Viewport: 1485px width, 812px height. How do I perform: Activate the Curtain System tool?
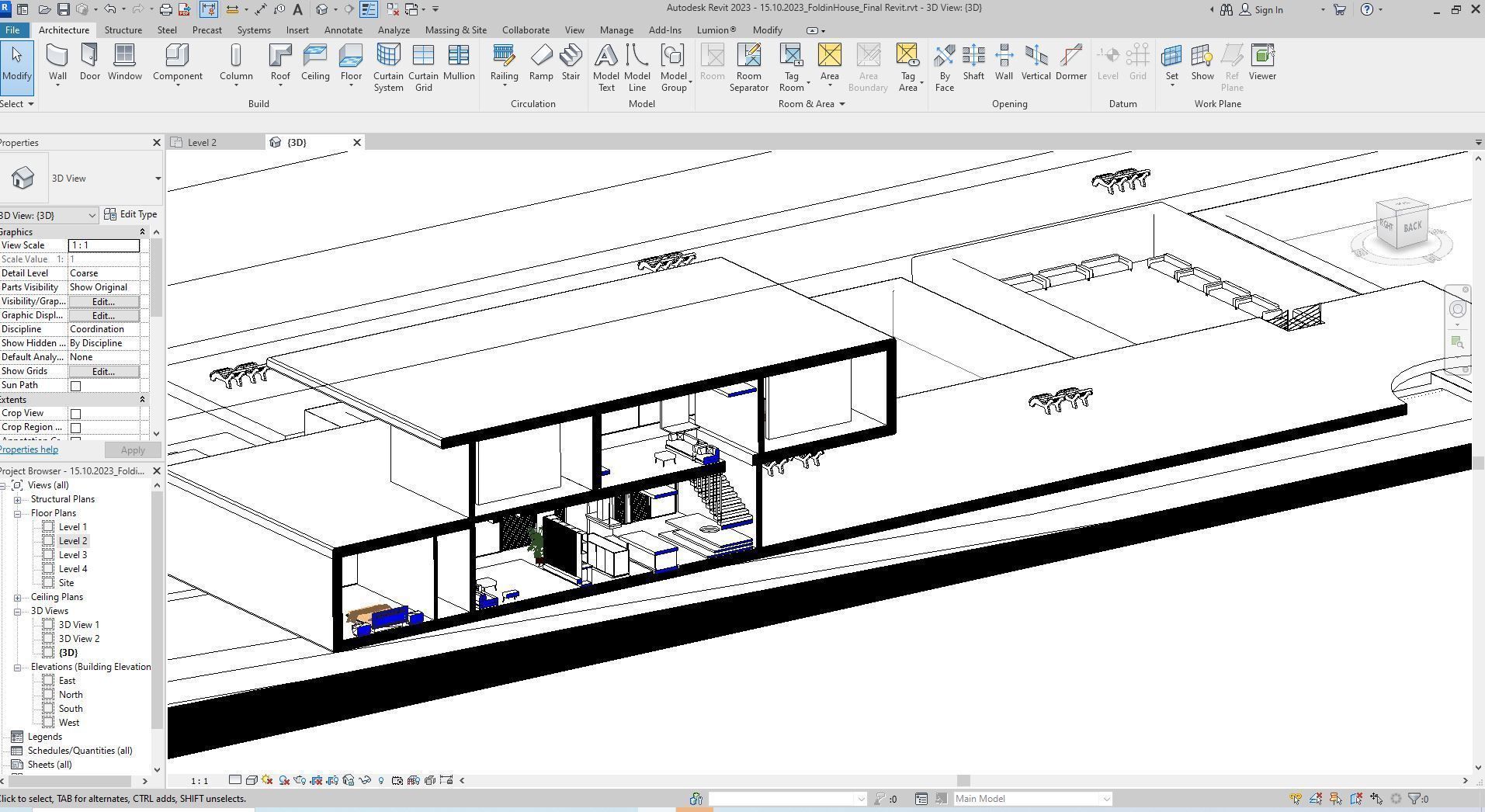[x=388, y=68]
